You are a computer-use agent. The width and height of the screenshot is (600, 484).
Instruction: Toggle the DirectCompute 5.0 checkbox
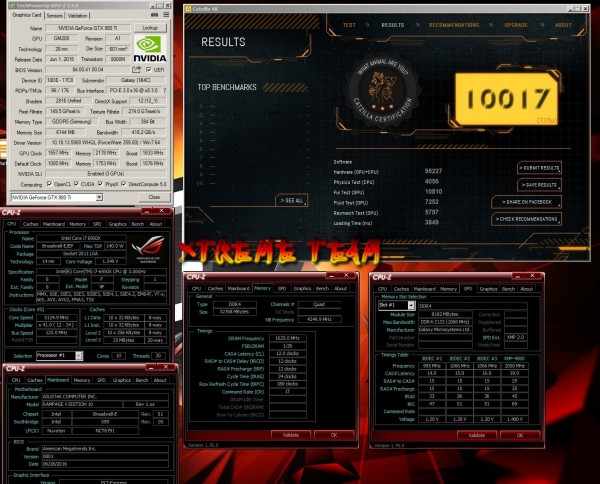(x=124, y=184)
